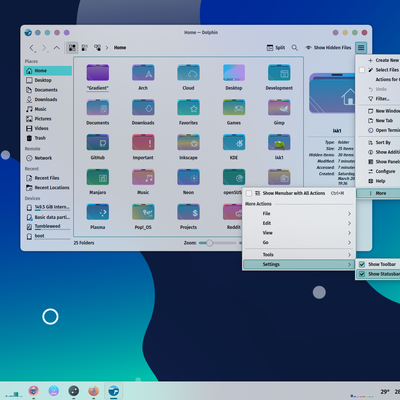Click the Dolphin icon in the taskbar
The image size is (400, 400).
point(114,390)
